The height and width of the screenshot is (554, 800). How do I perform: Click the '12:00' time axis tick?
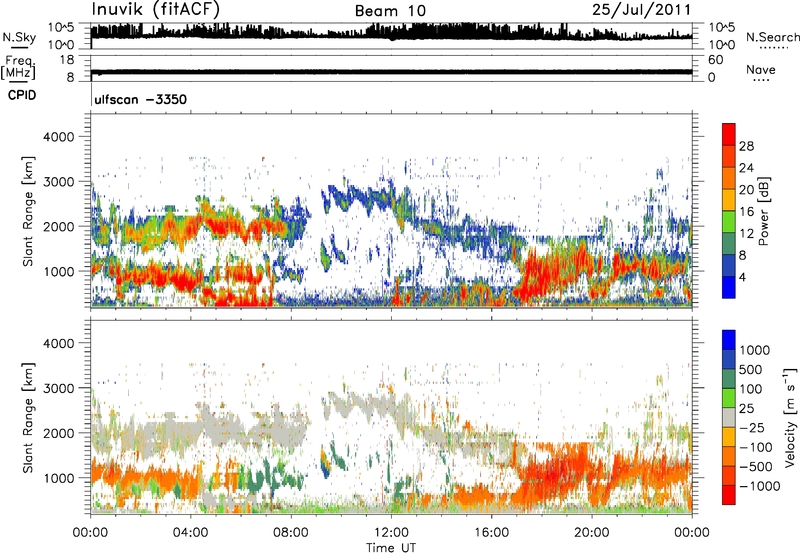391,533
